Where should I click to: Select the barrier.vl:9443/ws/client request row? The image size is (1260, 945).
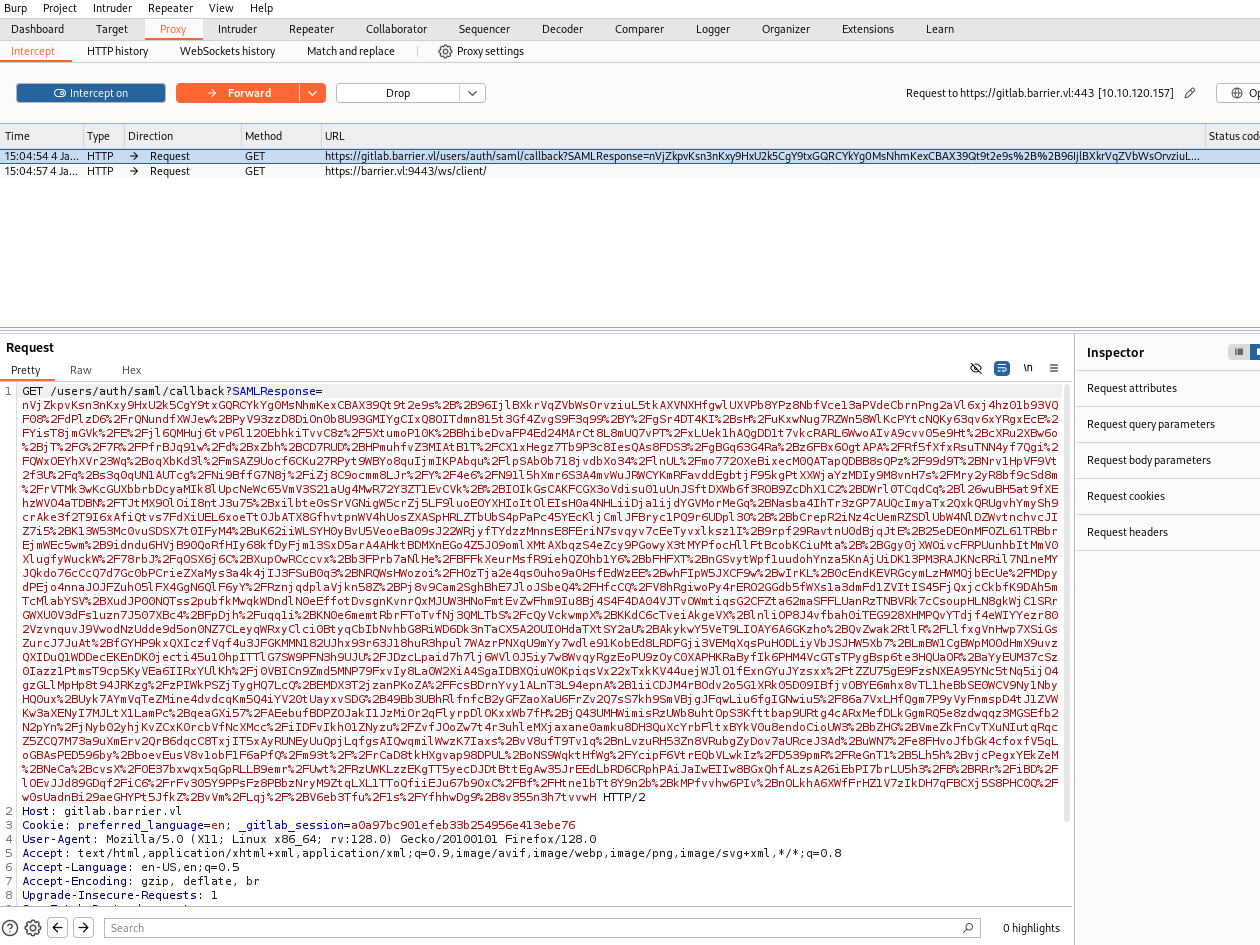click(x=630, y=171)
